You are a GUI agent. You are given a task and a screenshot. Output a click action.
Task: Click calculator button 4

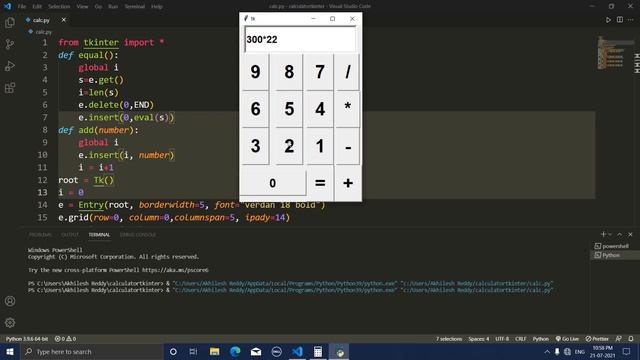pyautogui.click(x=320, y=109)
